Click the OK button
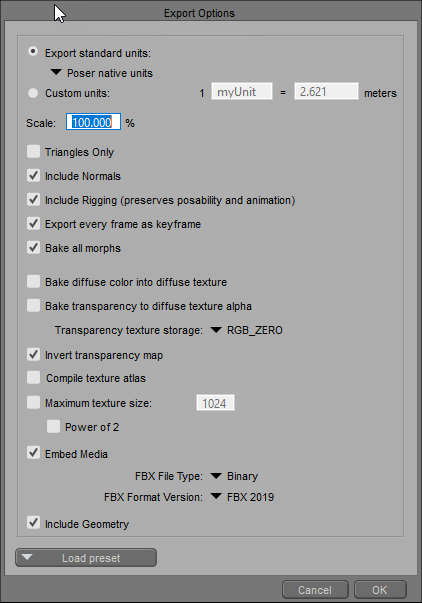The width and height of the screenshot is (422, 603). [380, 590]
